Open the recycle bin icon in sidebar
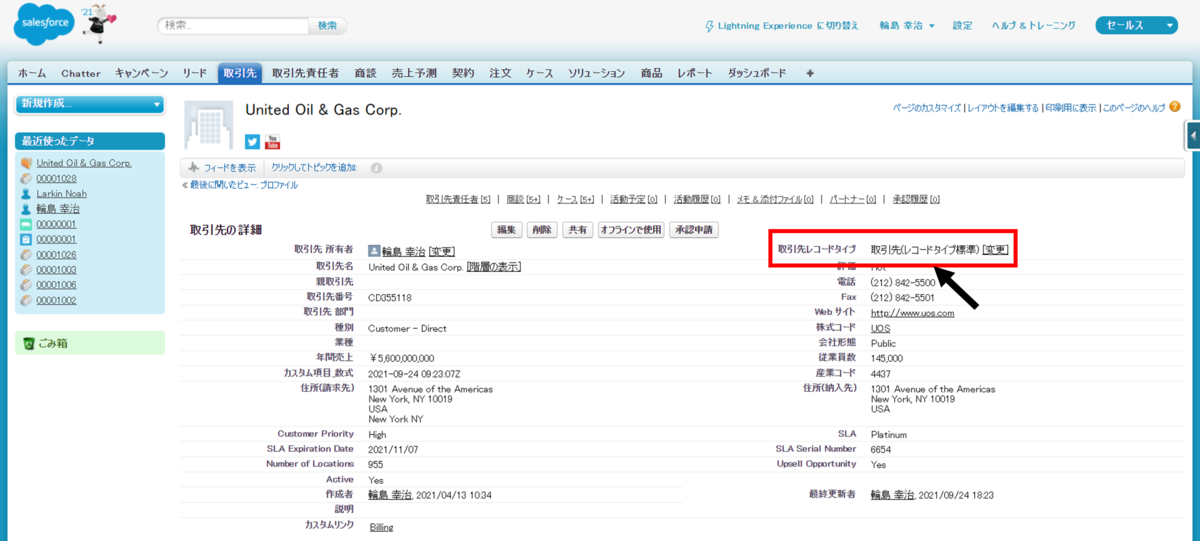The image size is (1200, 541). (x=29, y=343)
